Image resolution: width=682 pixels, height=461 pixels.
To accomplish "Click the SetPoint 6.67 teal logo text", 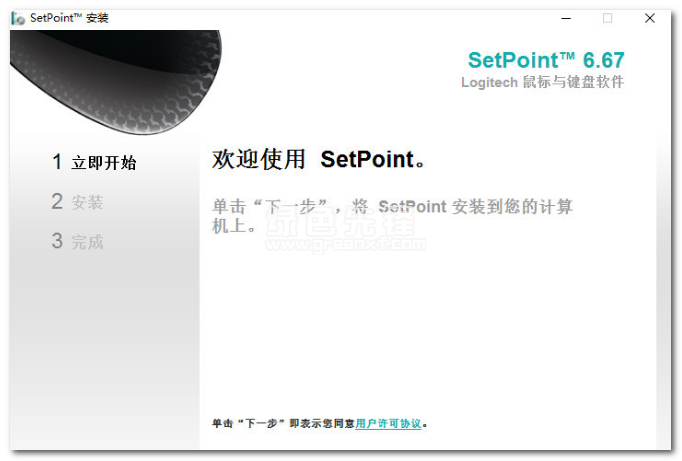I will (x=546, y=60).
